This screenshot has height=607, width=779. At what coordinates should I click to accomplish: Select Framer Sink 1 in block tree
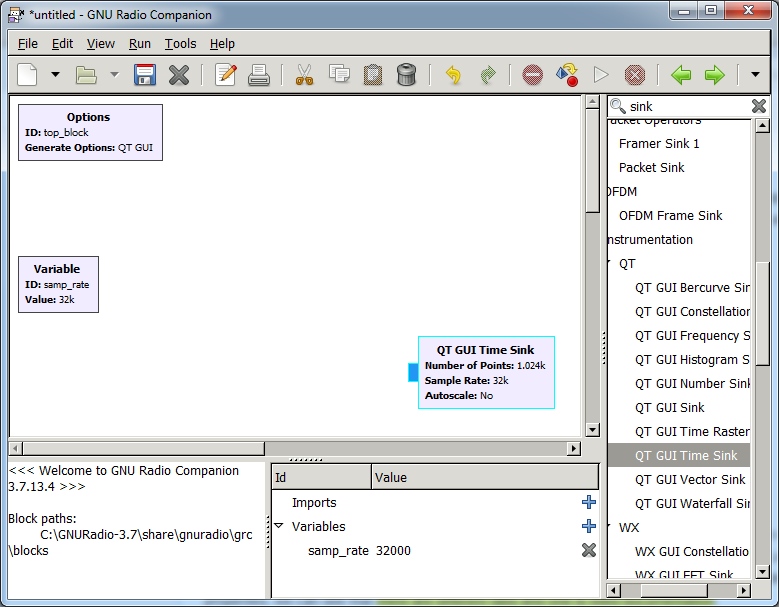point(659,144)
